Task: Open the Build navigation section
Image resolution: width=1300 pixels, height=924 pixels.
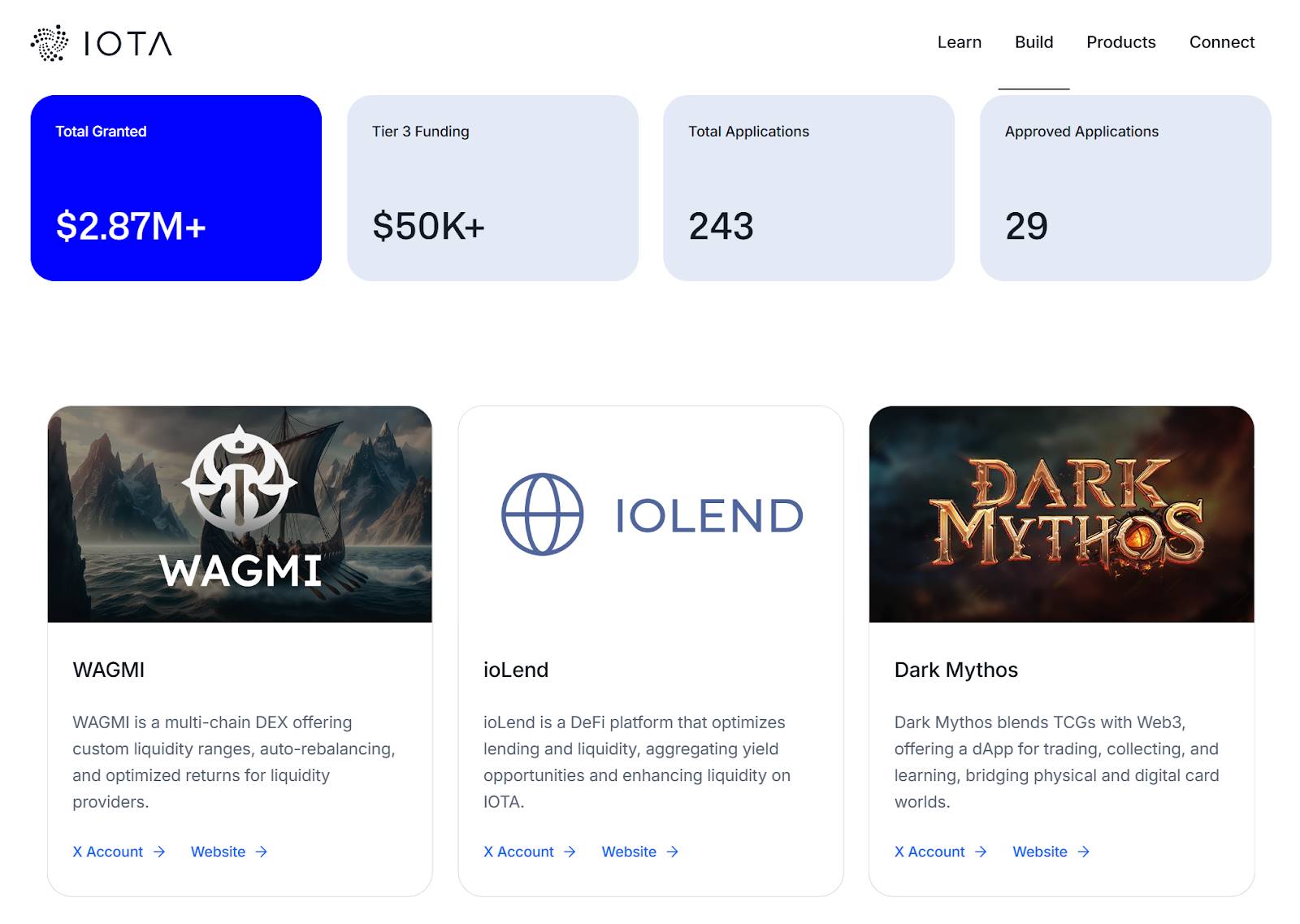Action: (1033, 42)
